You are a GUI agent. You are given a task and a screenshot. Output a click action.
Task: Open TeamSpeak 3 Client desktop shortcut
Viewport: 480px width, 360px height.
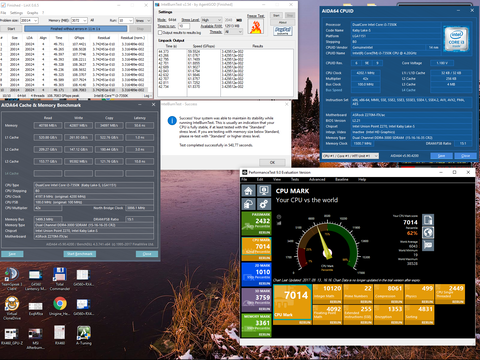click(x=12, y=279)
